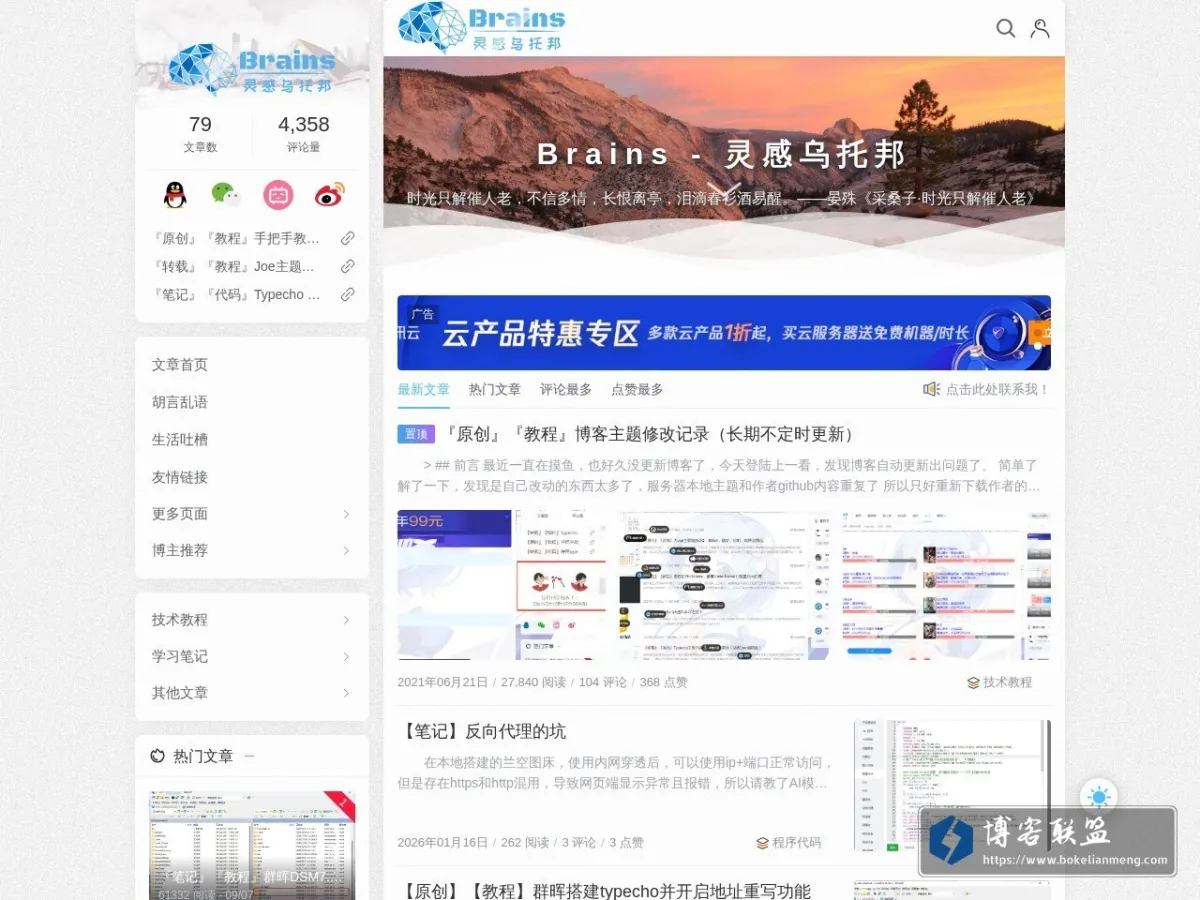Open 『笔记』『代码』Typecho sidebar link
The height and width of the screenshot is (900, 1200).
(x=236, y=294)
